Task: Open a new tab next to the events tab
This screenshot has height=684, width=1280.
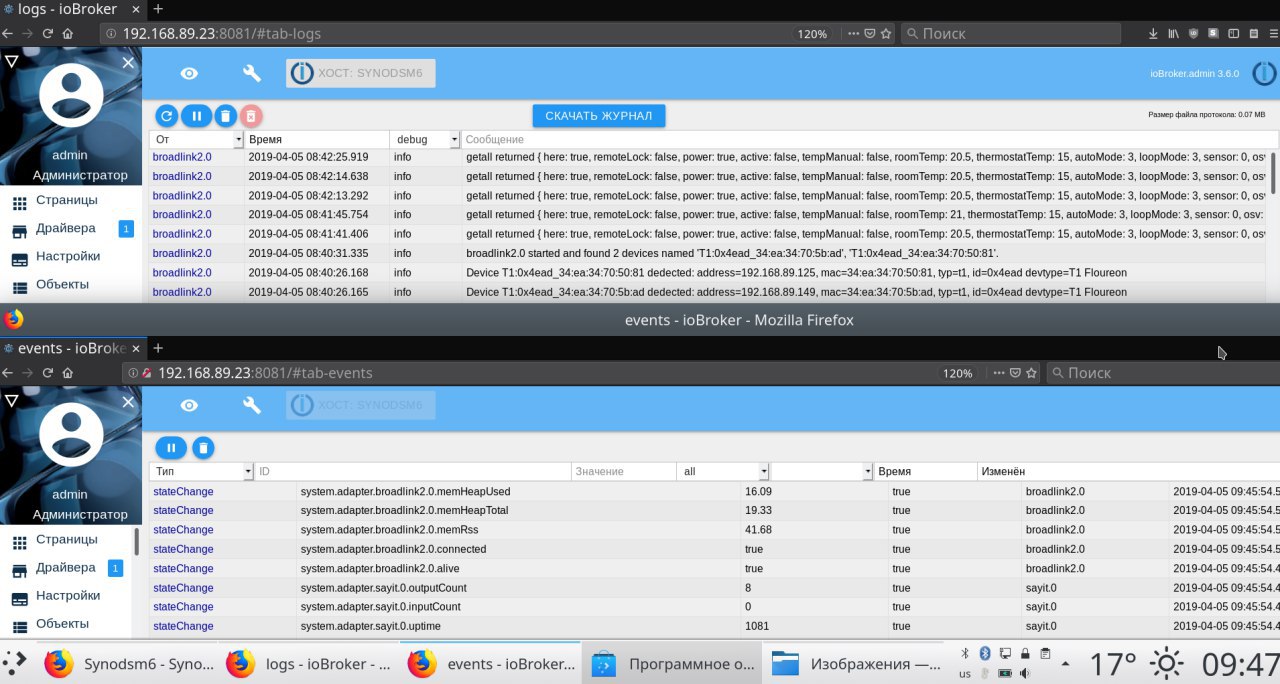Action: (158, 348)
